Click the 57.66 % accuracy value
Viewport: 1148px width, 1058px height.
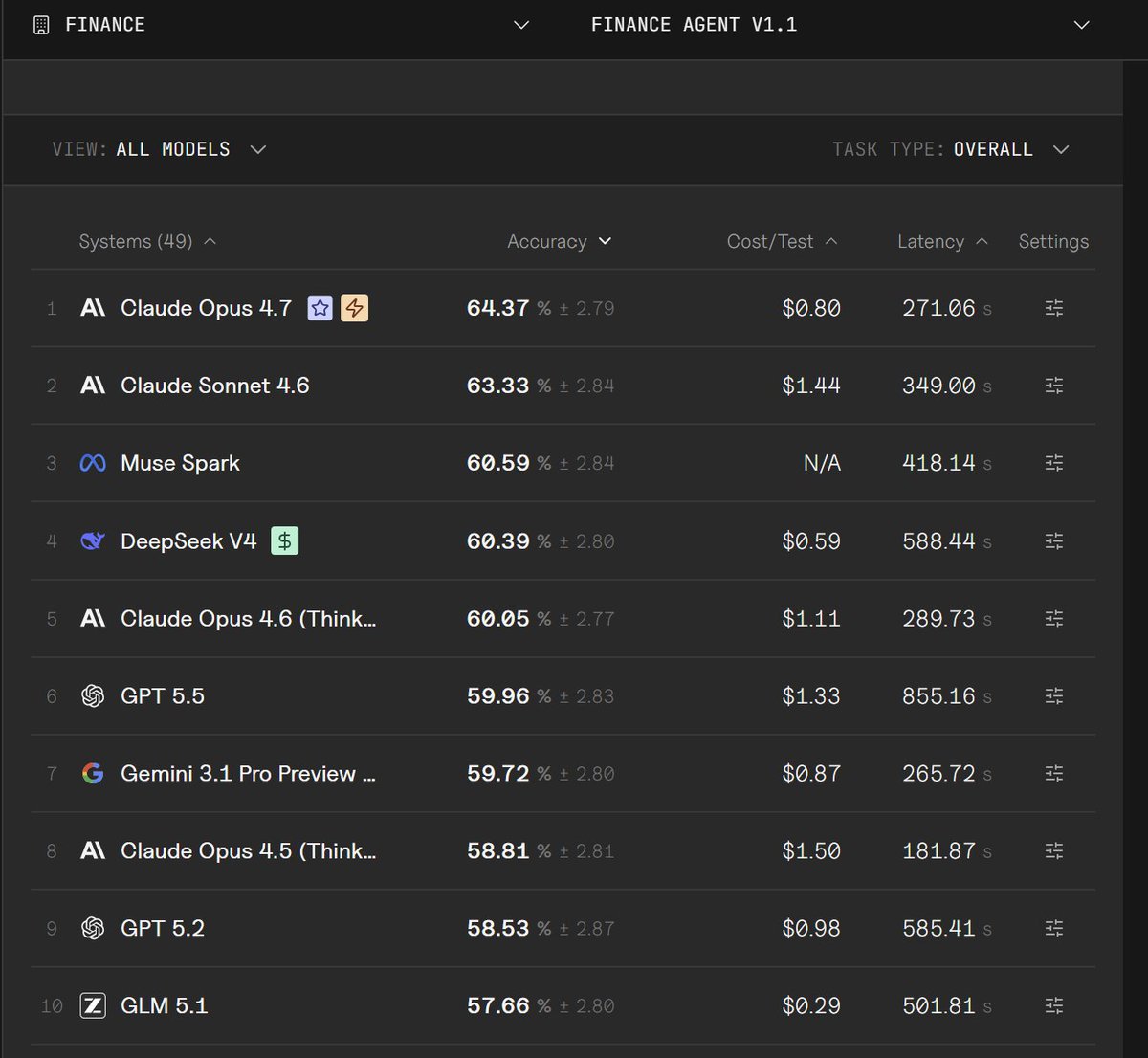click(509, 1005)
